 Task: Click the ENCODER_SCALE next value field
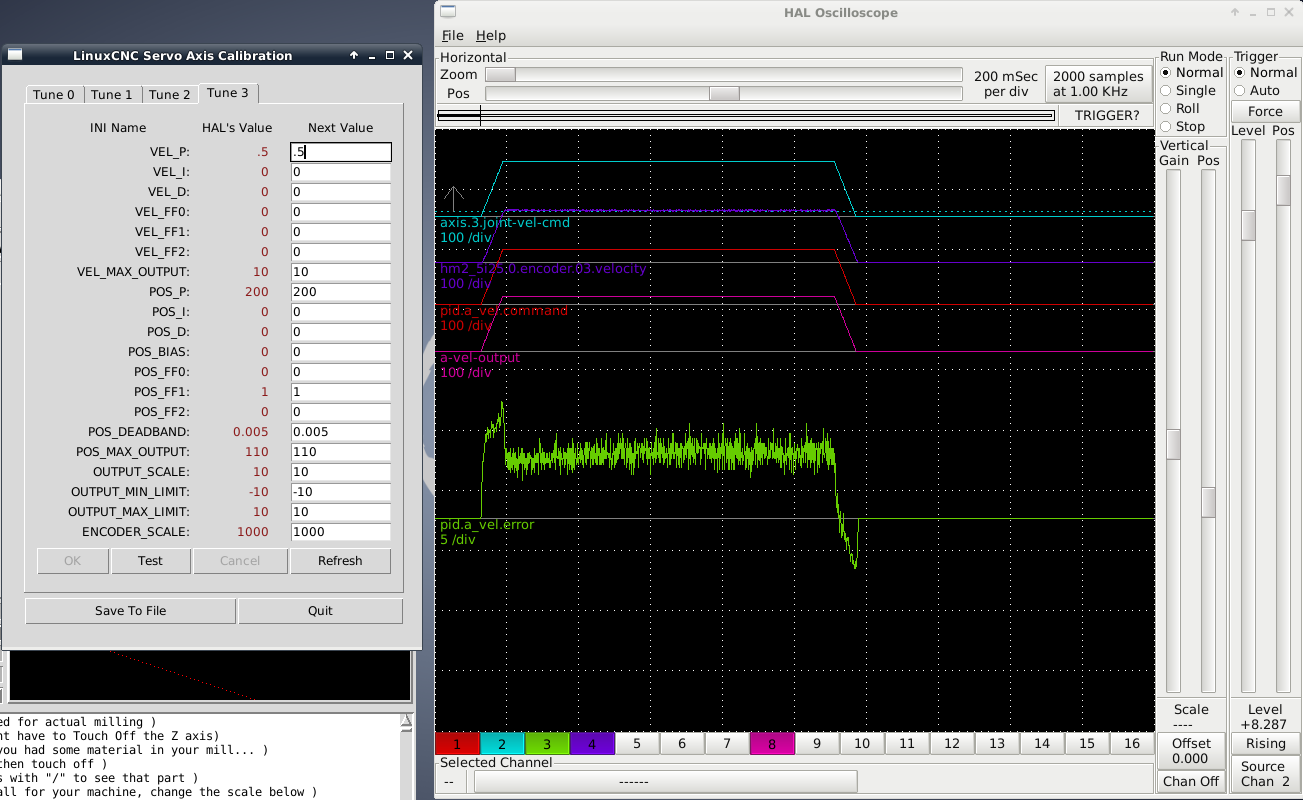tap(340, 532)
